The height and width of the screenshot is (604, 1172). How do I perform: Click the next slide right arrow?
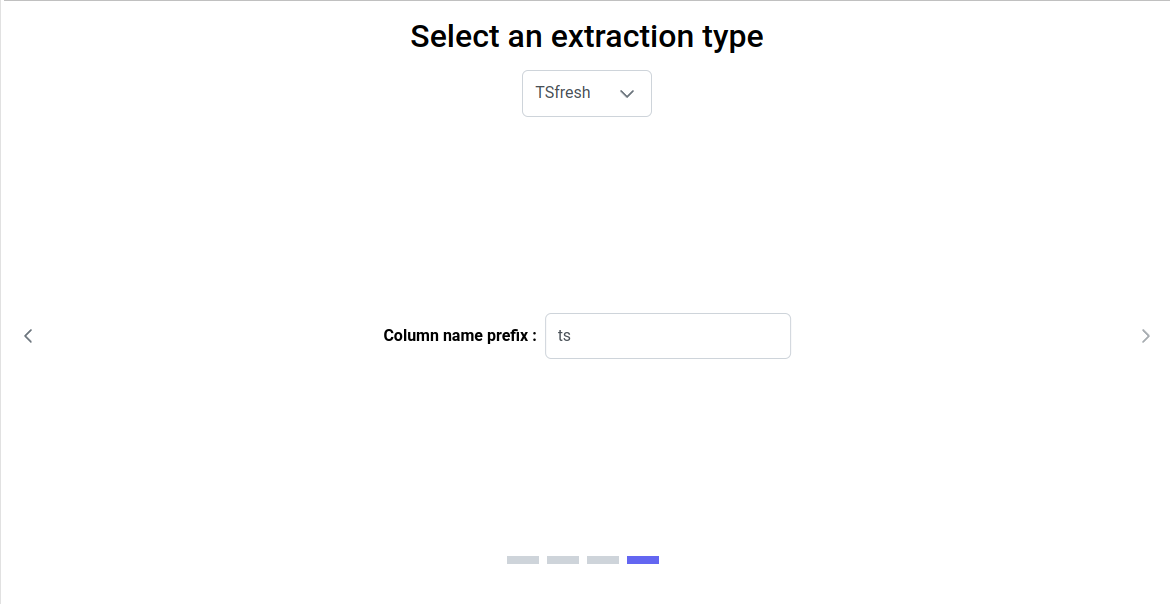pyautogui.click(x=1145, y=336)
